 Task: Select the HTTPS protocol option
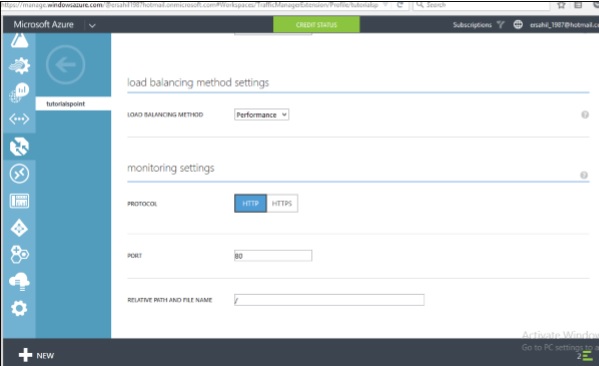(x=282, y=203)
